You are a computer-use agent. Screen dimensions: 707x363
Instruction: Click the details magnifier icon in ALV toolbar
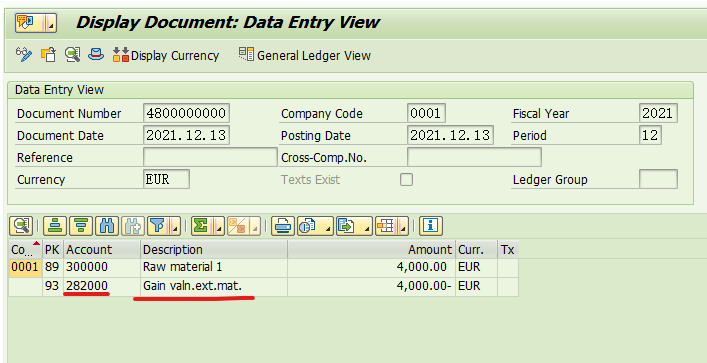point(21,226)
